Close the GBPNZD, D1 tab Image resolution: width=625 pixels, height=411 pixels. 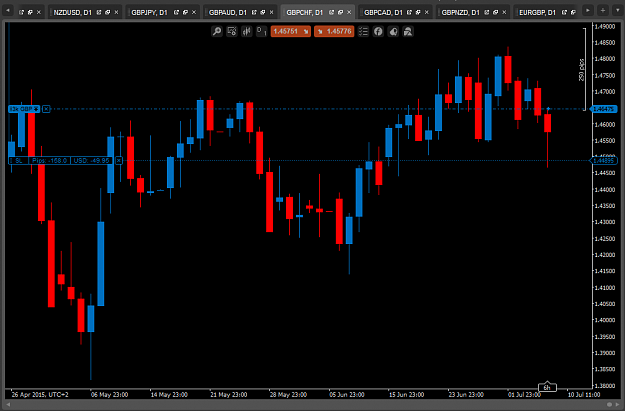click(504, 12)
